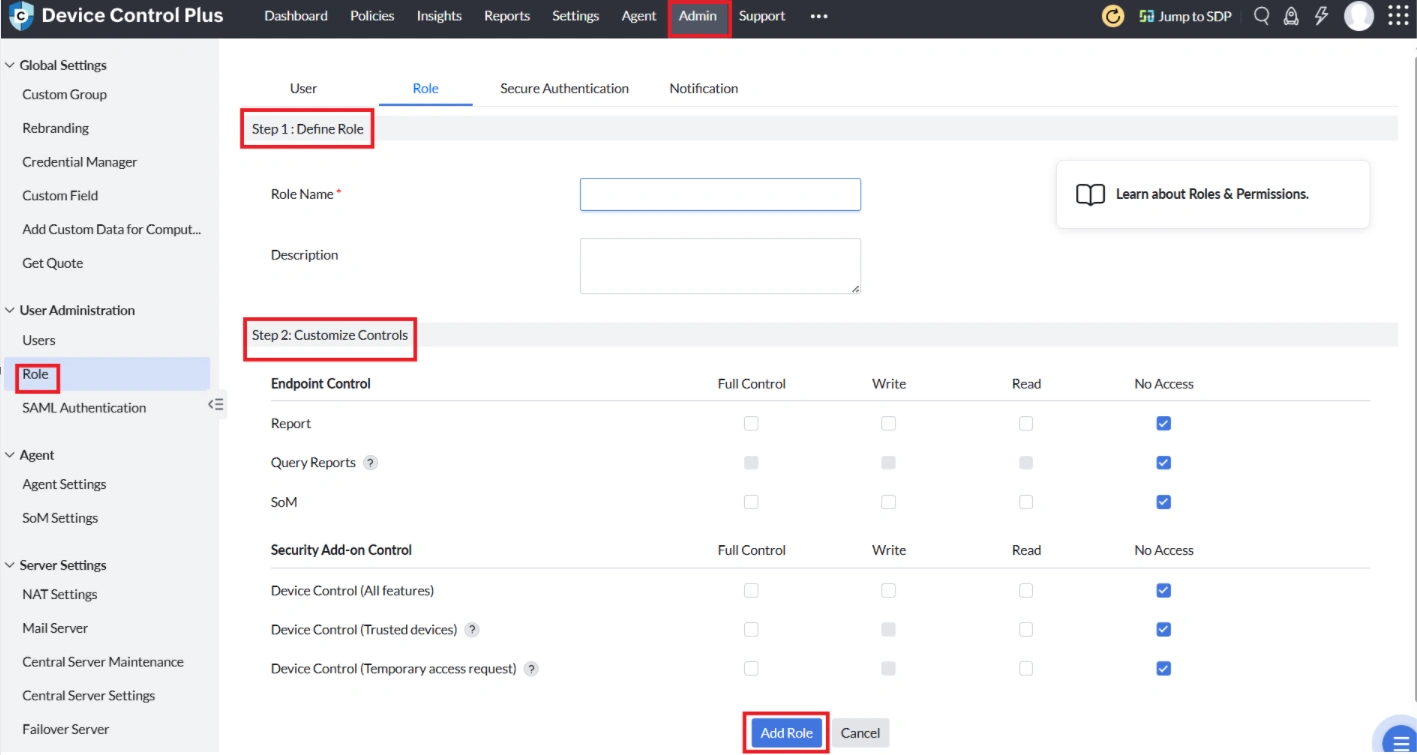Open the Policies menu
Viewport: 1417px width, 755px height.
click(x=372, y=16)
